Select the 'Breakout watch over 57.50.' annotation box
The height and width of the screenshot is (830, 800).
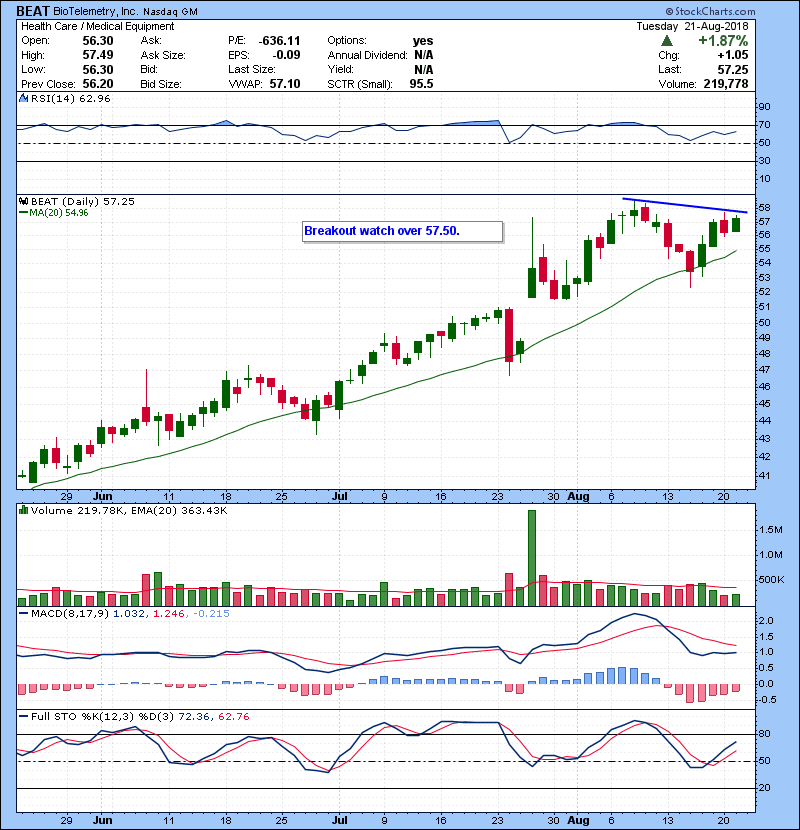[402, 231]
